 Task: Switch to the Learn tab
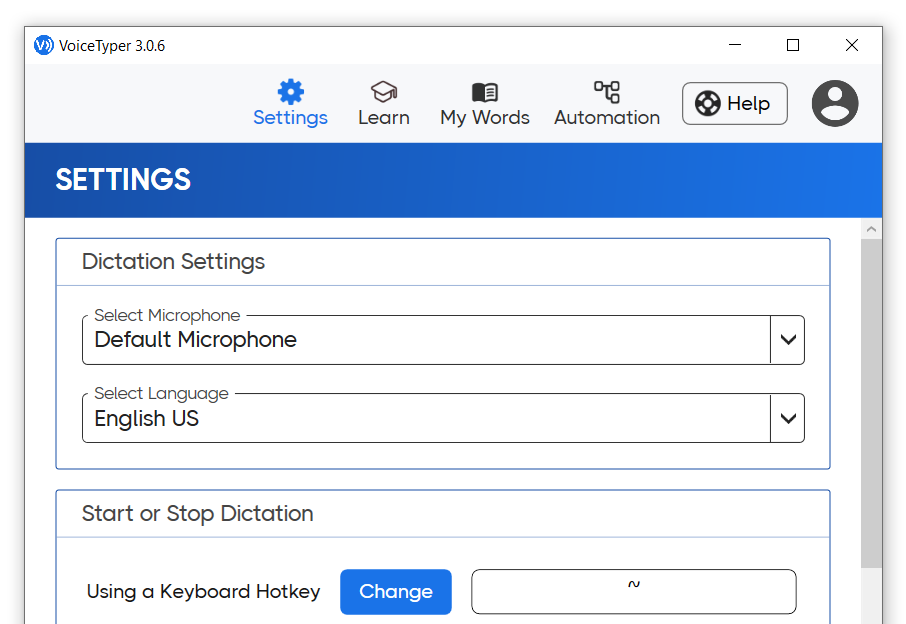click(x=384, y=103)
